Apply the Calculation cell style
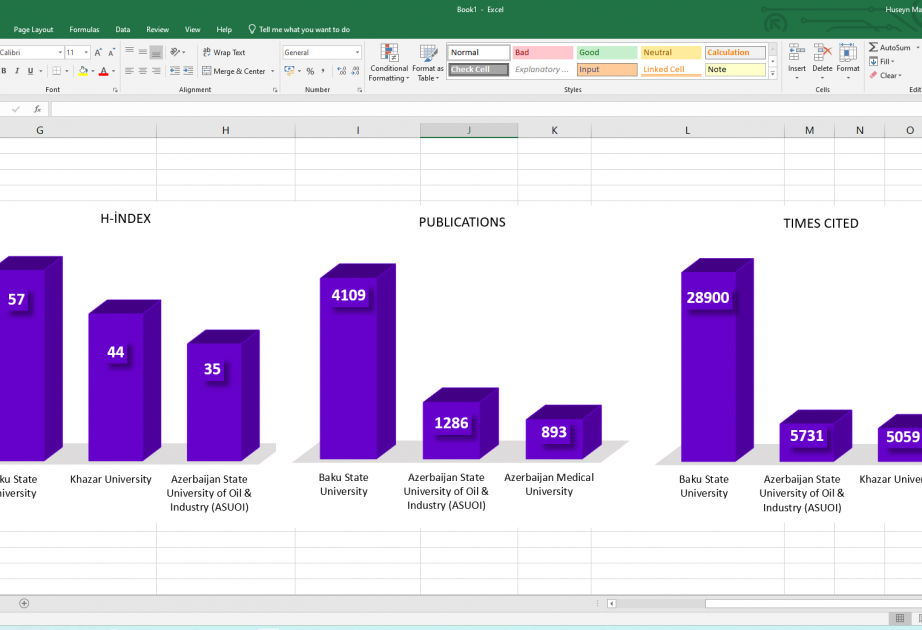 pyautogui.click(x=735, y=52)
